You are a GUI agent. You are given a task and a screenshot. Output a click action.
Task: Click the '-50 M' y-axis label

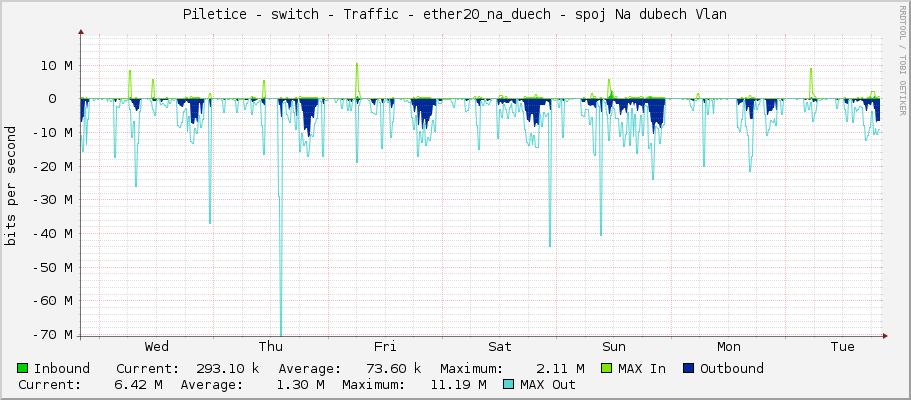(x=52, y=267)
